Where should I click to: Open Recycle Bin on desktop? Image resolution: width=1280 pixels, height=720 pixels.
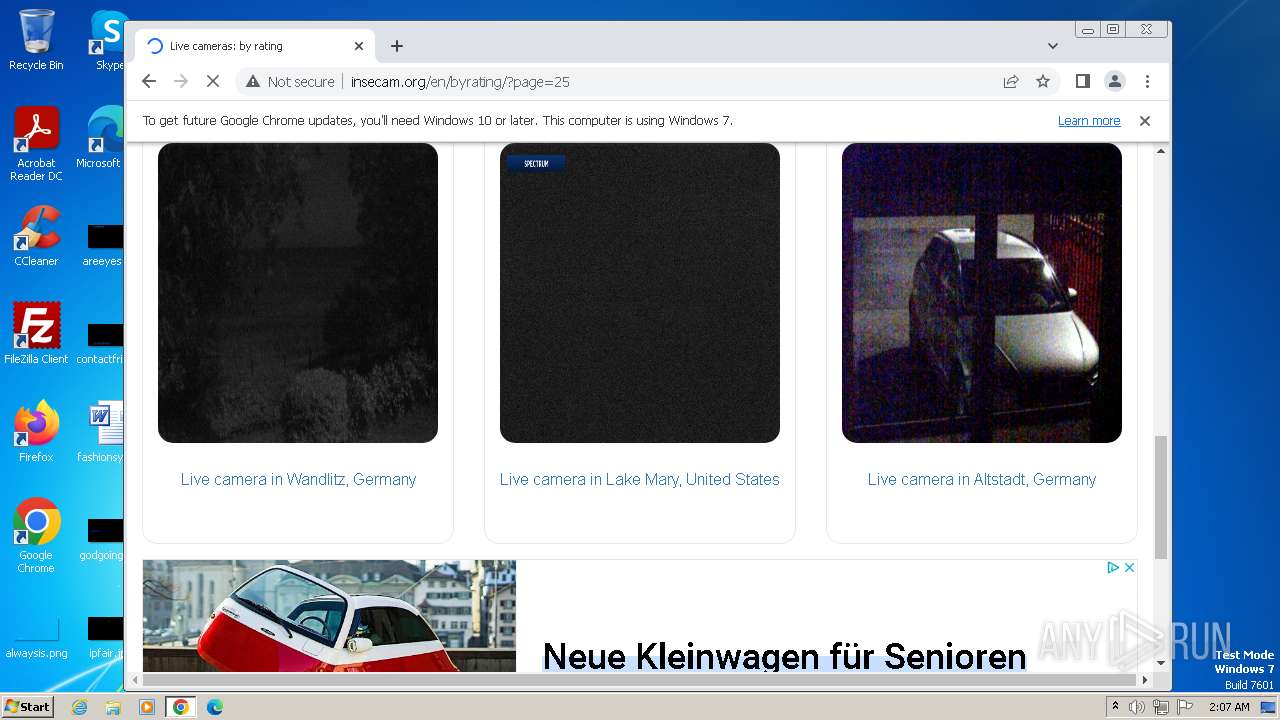pos(36,40)
